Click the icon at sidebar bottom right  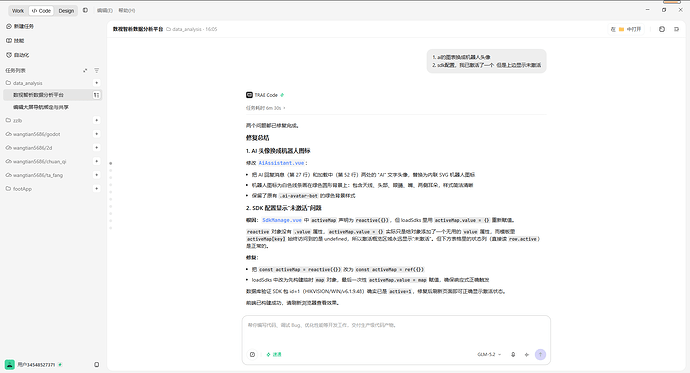coord(96,364)
